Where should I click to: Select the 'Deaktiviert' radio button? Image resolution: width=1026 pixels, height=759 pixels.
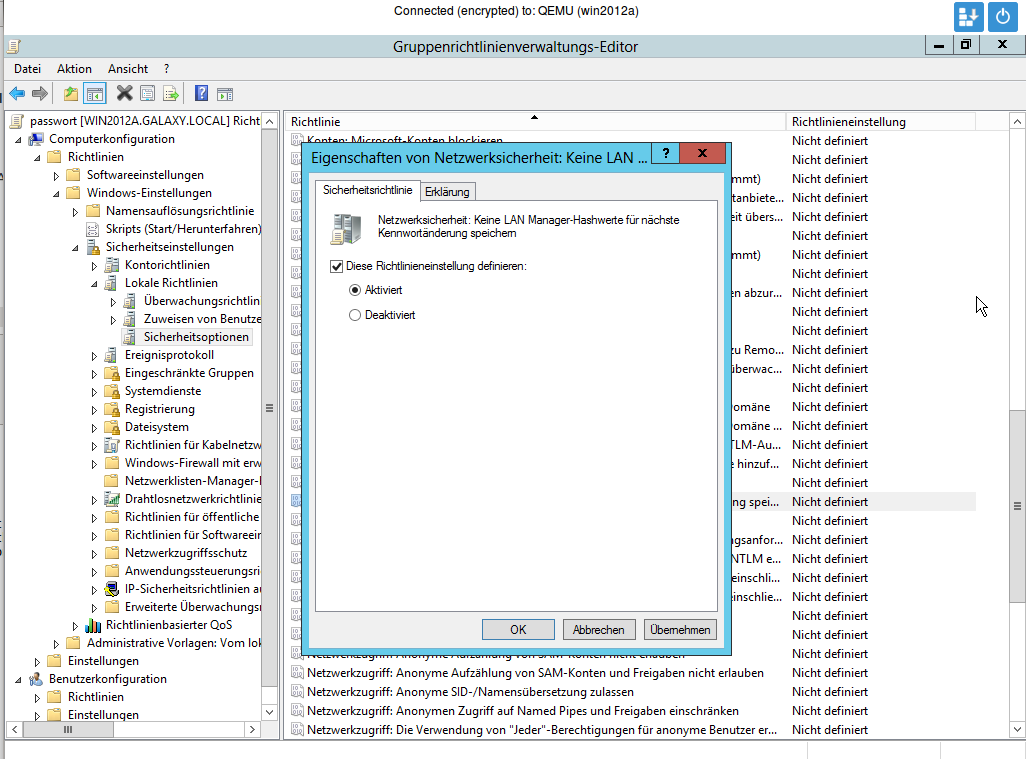point(355,315)
